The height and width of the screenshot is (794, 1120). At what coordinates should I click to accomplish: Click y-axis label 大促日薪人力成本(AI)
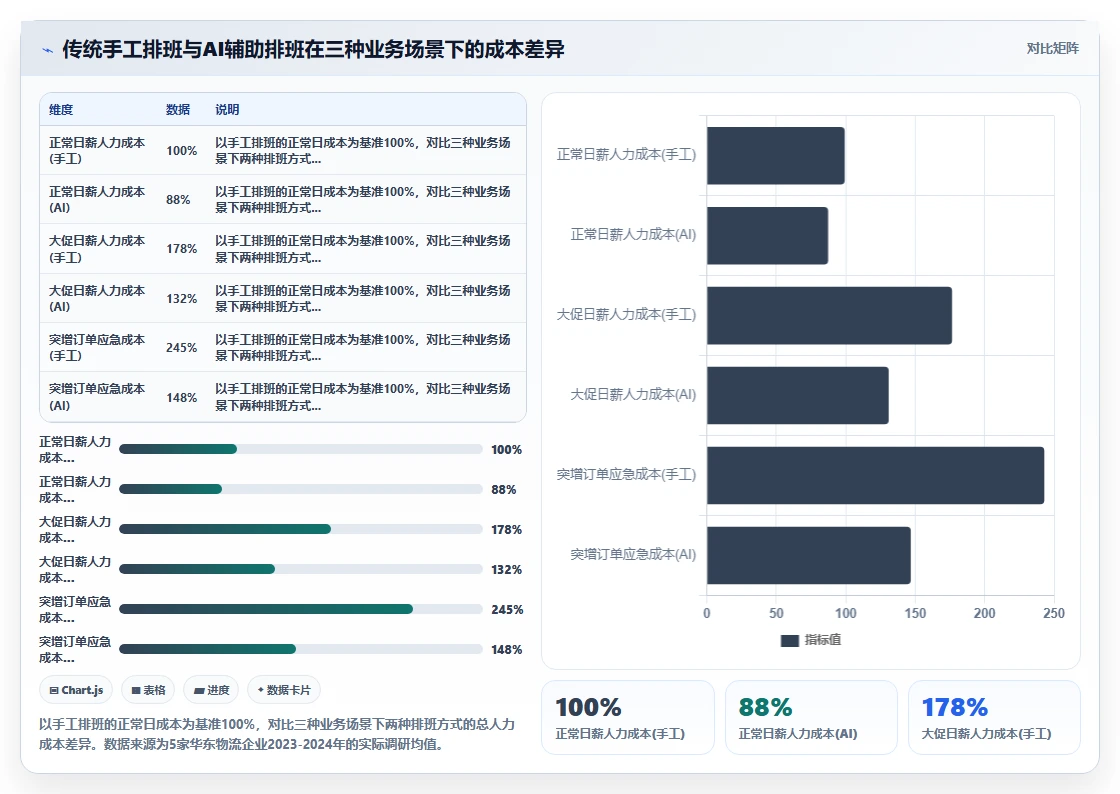pyautogui.click(x=633, y=395)
